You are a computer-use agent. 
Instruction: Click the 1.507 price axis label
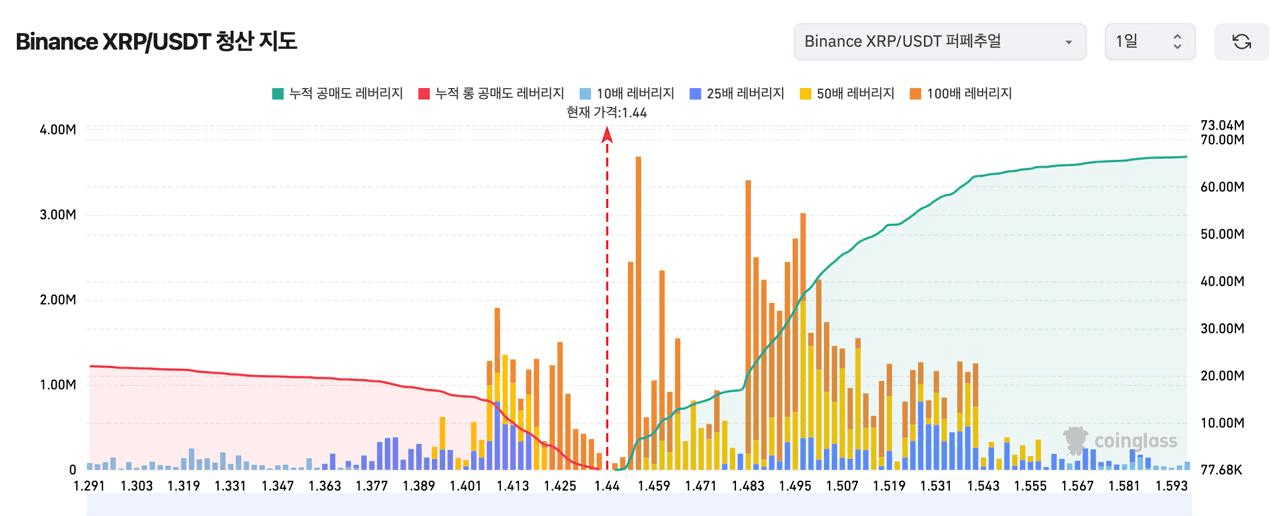pos(841,486)
